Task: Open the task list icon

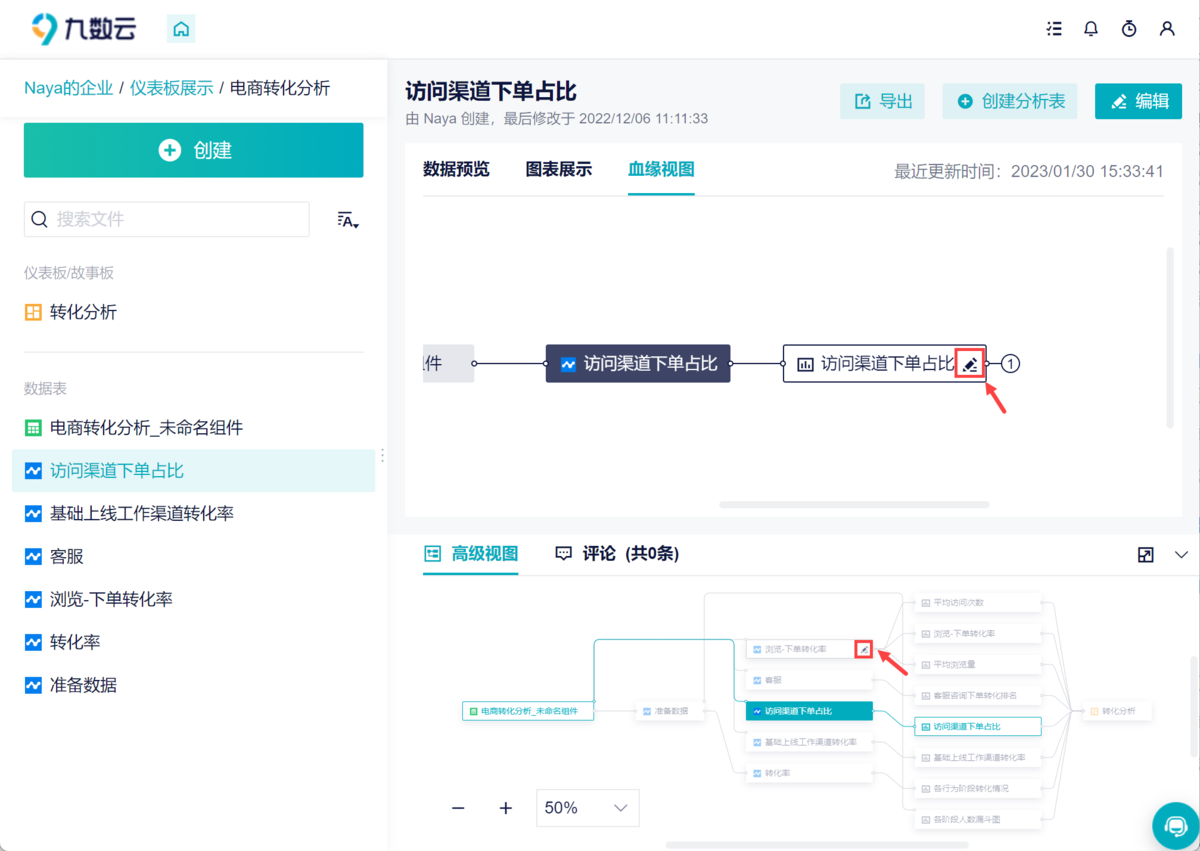Action: [x=1054, y=29]
